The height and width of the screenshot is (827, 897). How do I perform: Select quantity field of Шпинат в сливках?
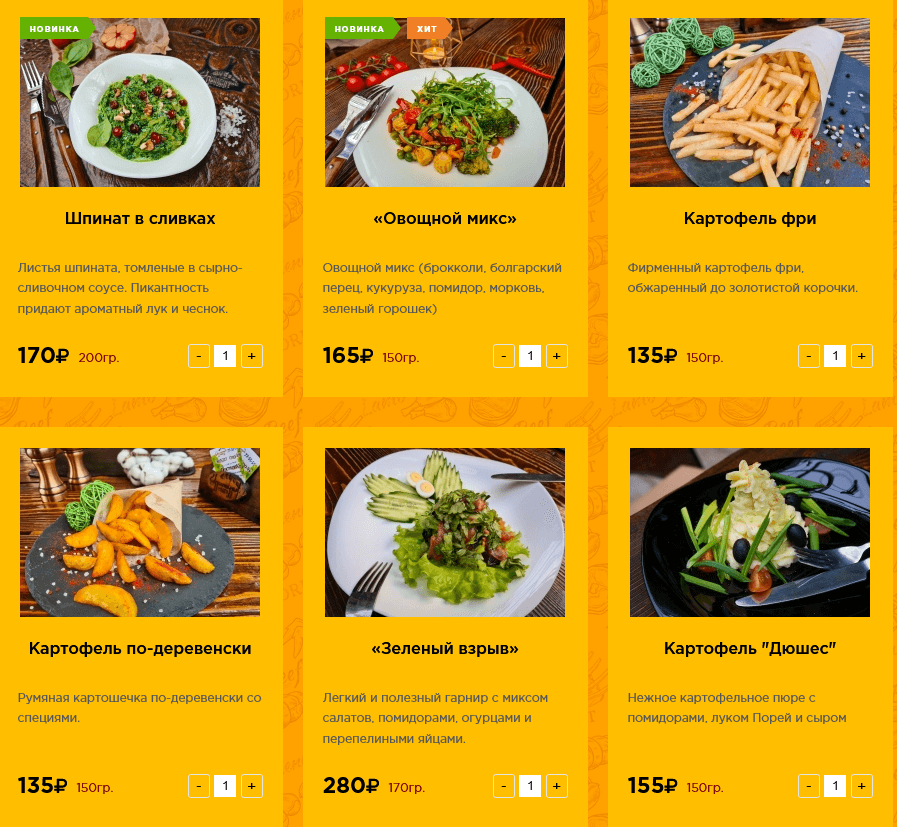point(225,356)
